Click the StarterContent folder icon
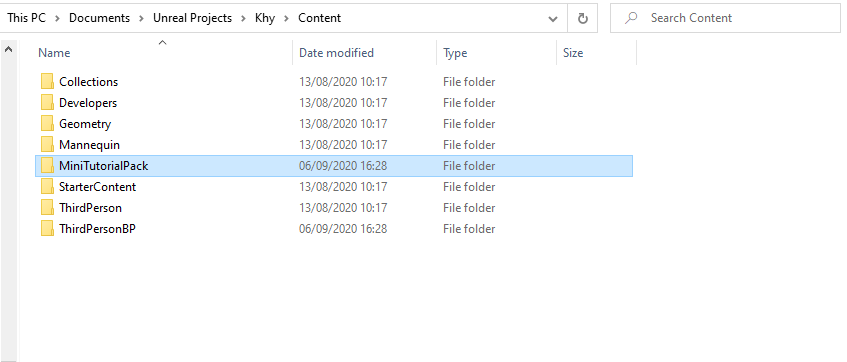 (48, 187)
